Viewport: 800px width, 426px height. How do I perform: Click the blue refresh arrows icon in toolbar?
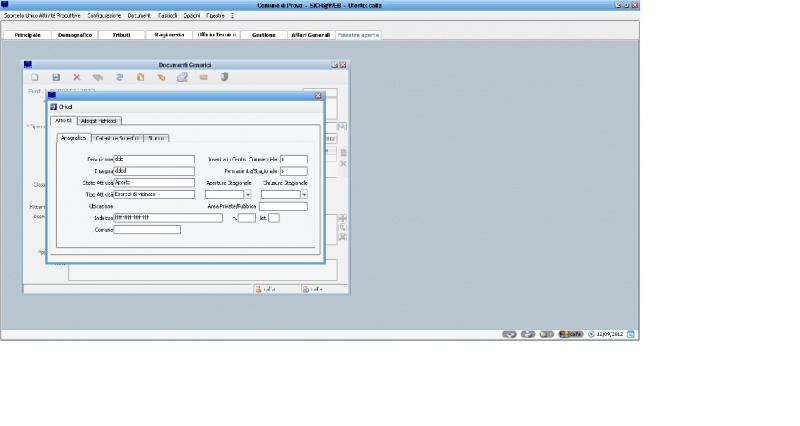119,78
